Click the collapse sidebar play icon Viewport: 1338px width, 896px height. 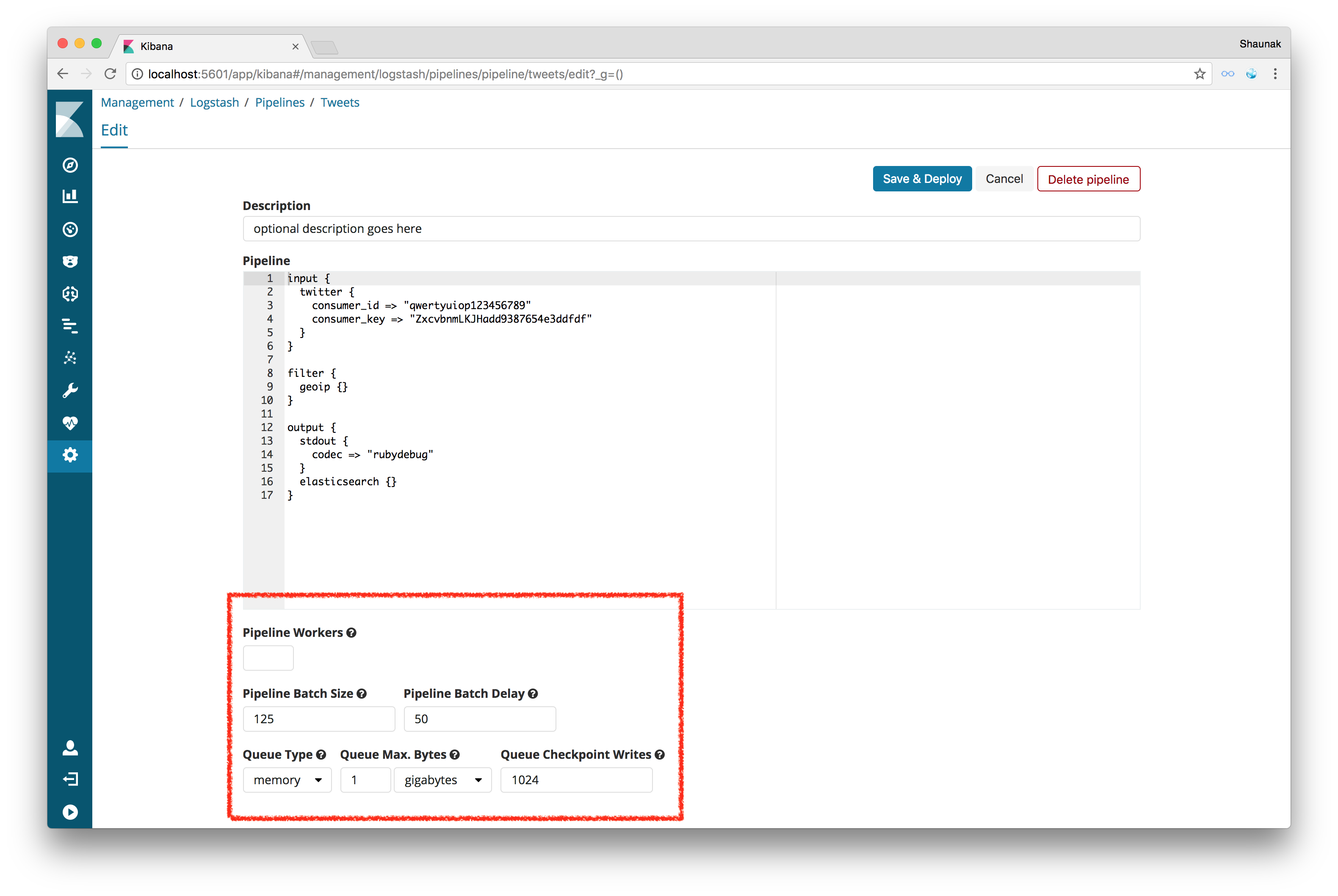[x=70, y=812]
